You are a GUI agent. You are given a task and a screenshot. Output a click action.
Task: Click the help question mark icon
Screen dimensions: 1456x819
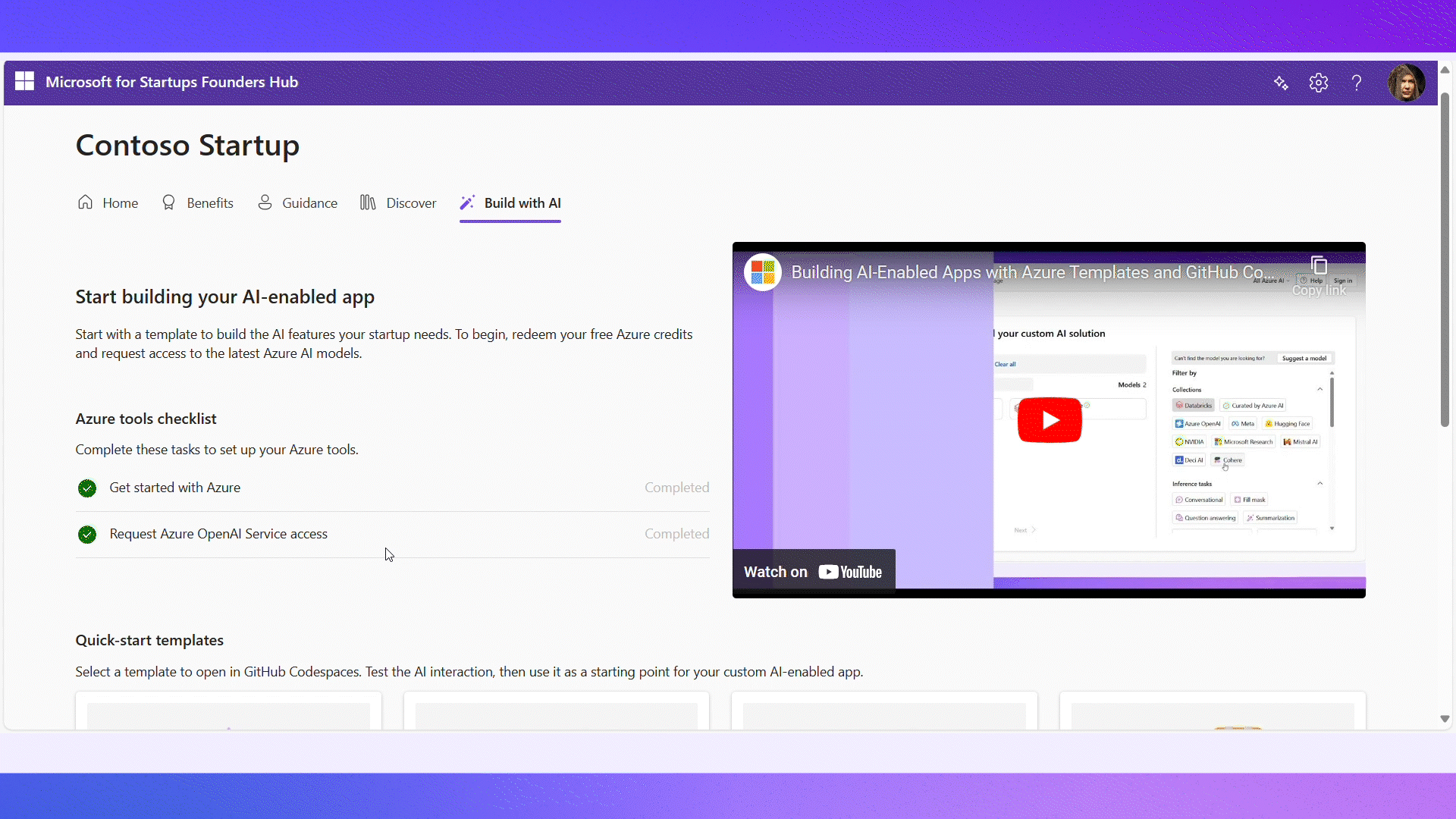tap(1357, 83)
